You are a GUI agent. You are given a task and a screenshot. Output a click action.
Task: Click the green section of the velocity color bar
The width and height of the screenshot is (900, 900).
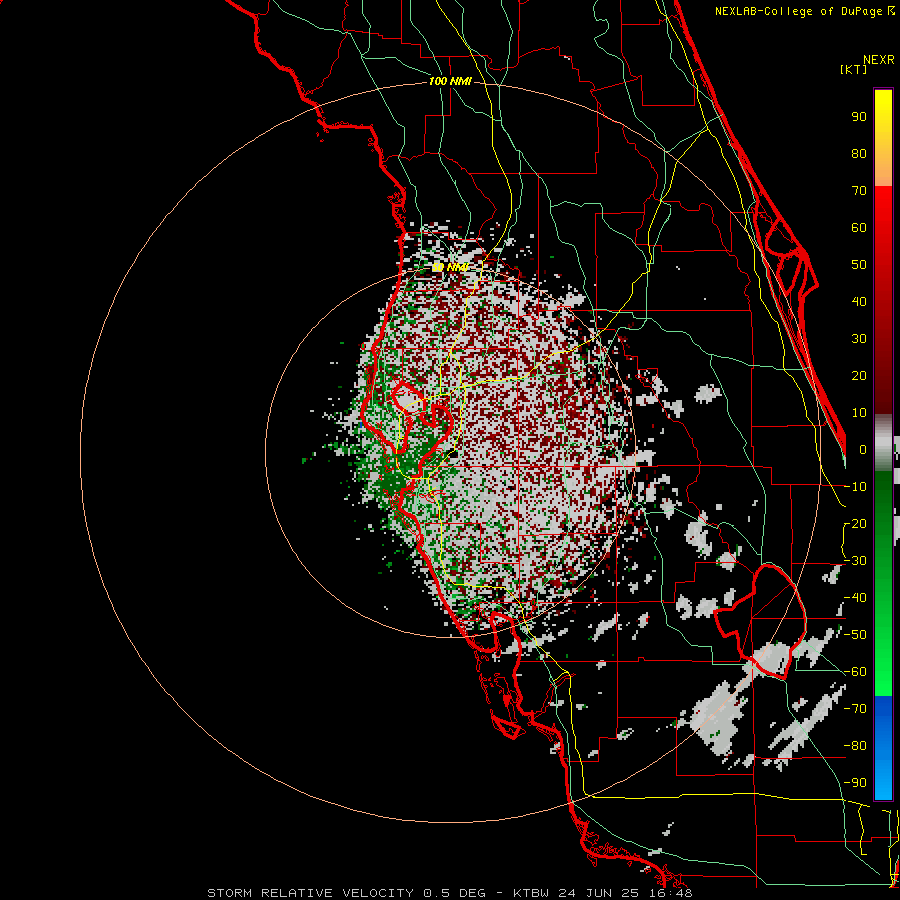pyautogui.click(x=883, y=583)
